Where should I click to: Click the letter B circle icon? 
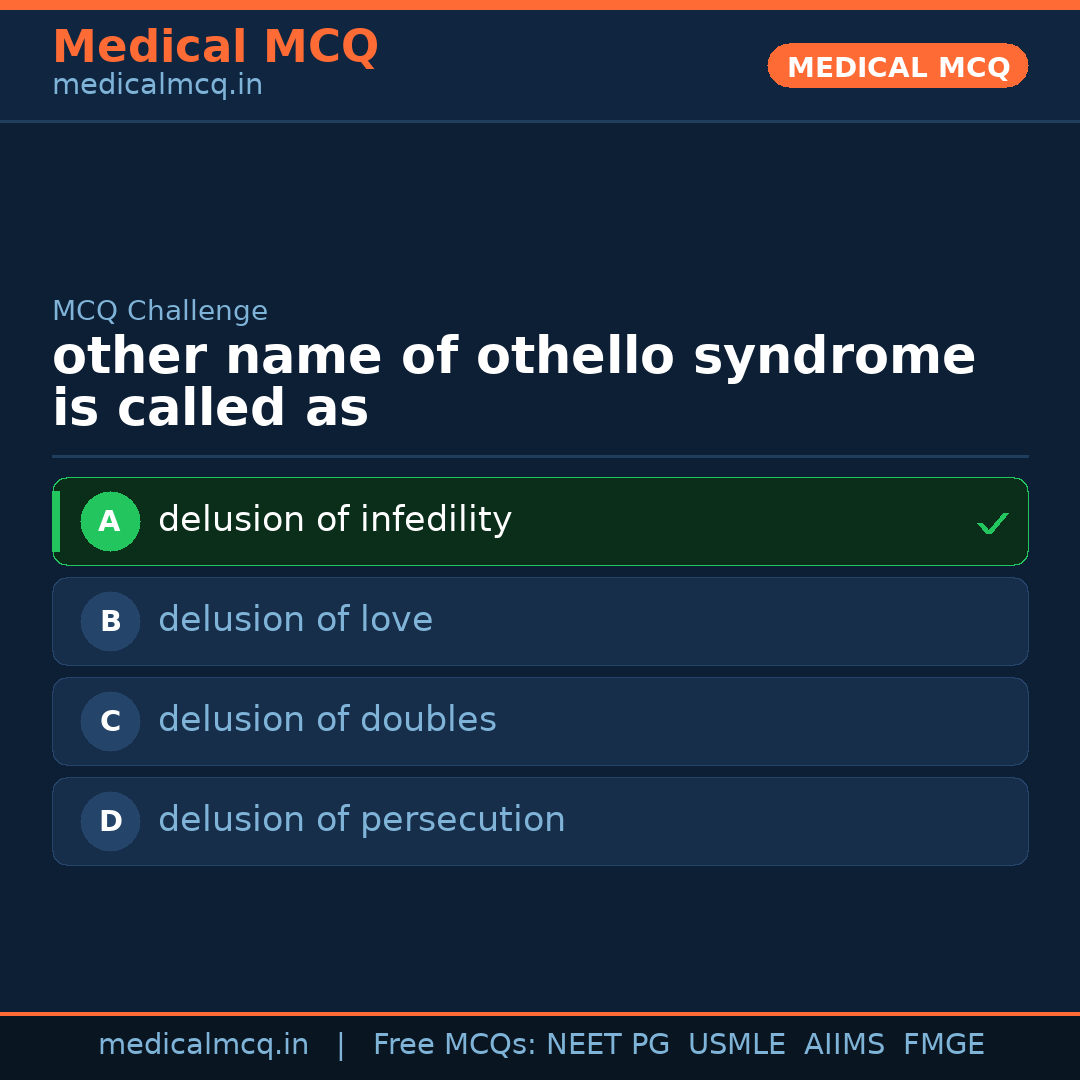tap(110, 621)
